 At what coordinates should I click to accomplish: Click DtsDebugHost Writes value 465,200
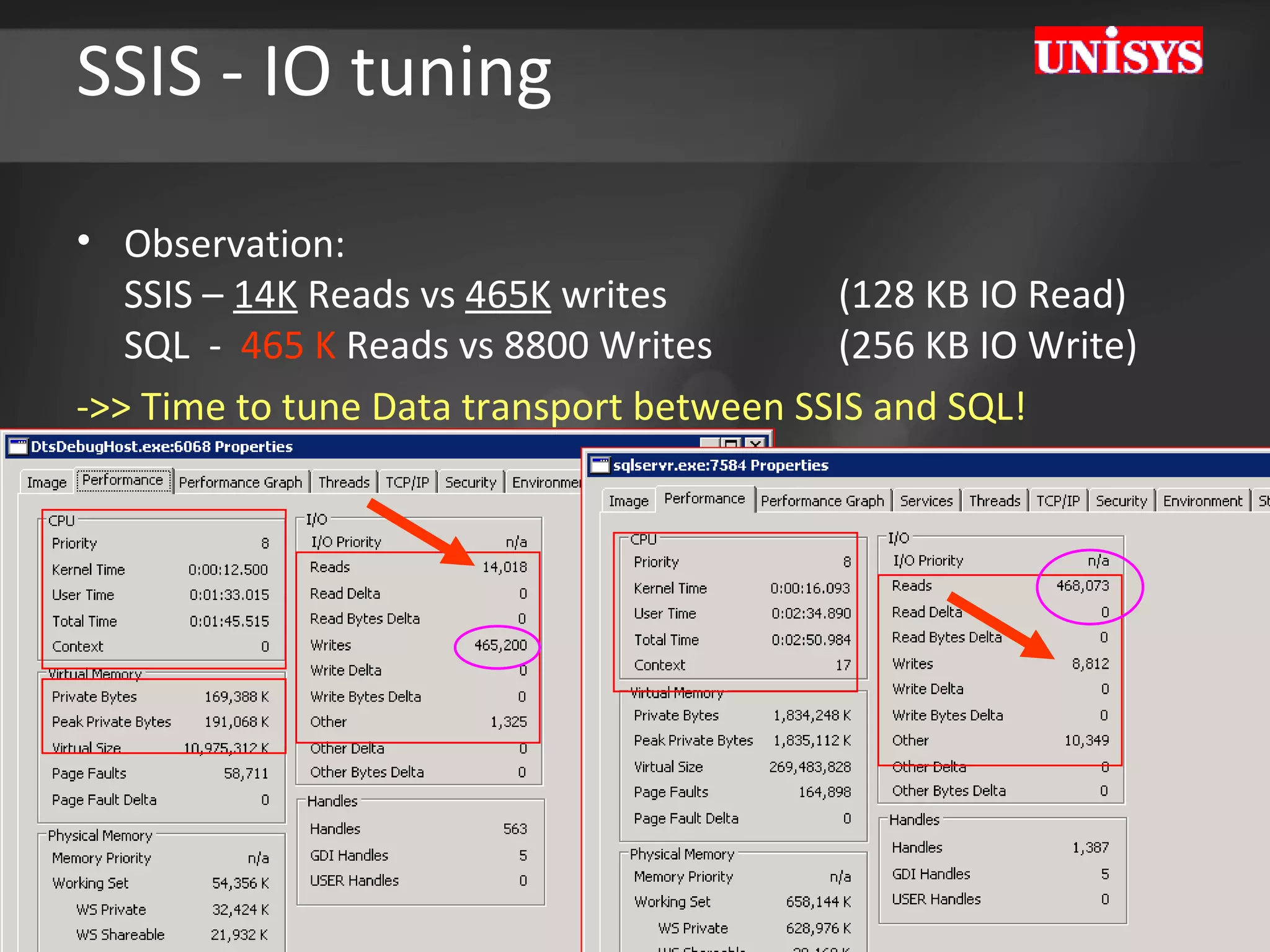(x=500, y=645)
